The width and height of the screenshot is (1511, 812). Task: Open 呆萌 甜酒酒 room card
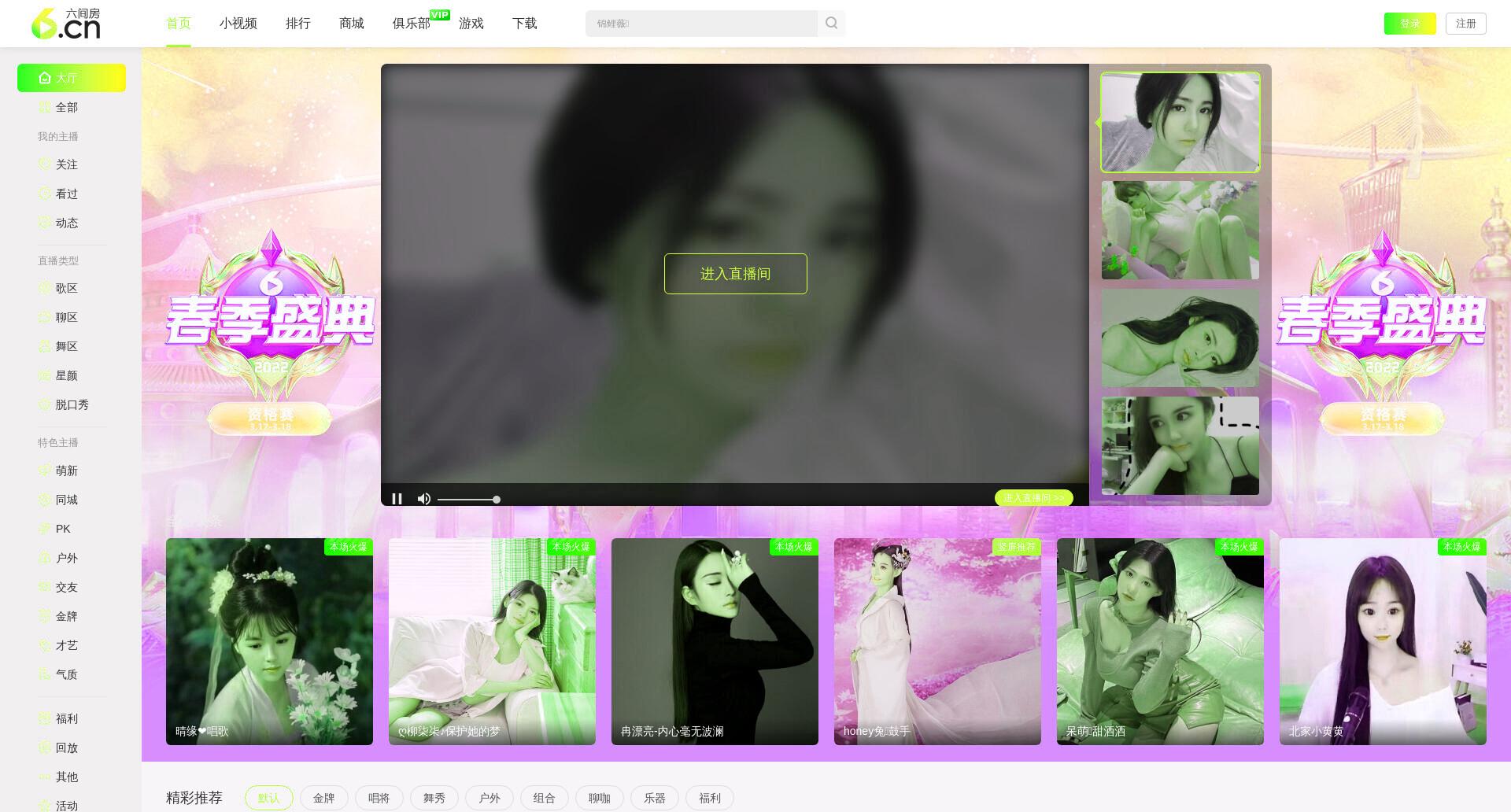tap(1160, 641)
